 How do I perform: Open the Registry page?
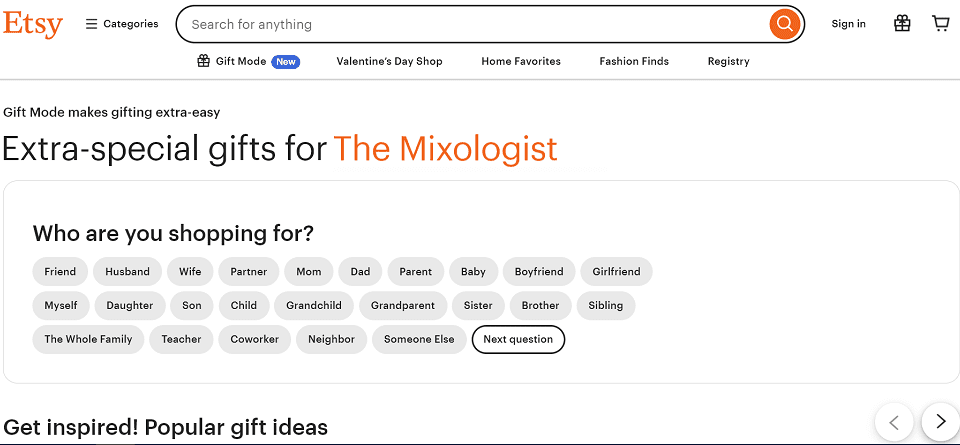(x=729, y=61)
